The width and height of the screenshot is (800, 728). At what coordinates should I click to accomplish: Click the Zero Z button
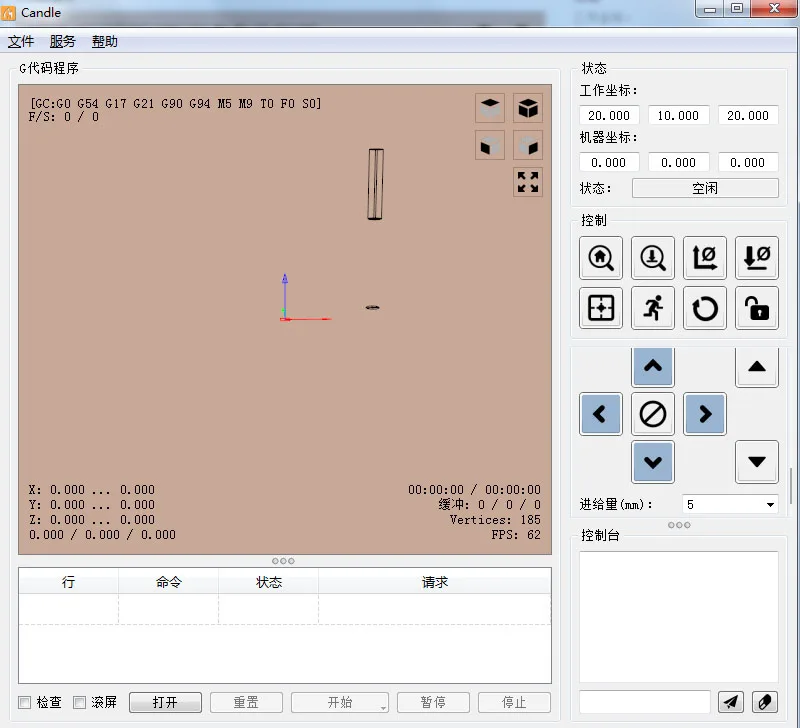[757, 258]
